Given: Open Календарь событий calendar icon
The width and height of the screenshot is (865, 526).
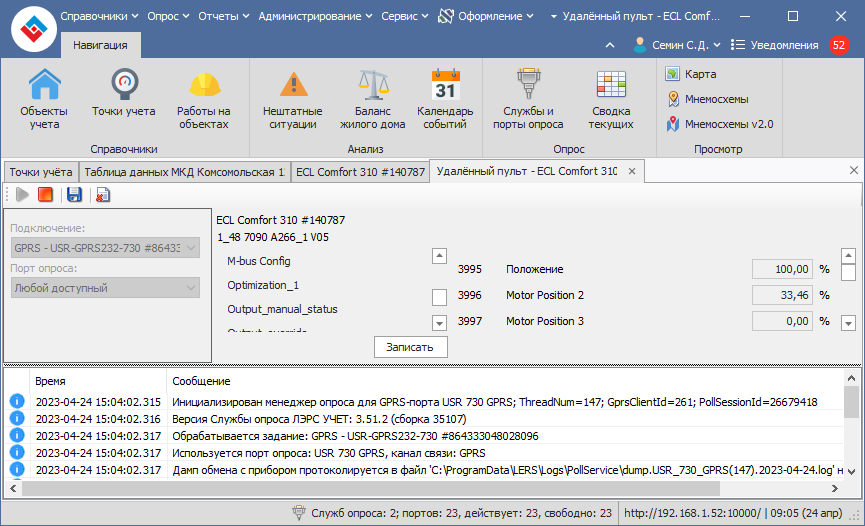Looking at the screenshot, I should click(x=445, y=99).
